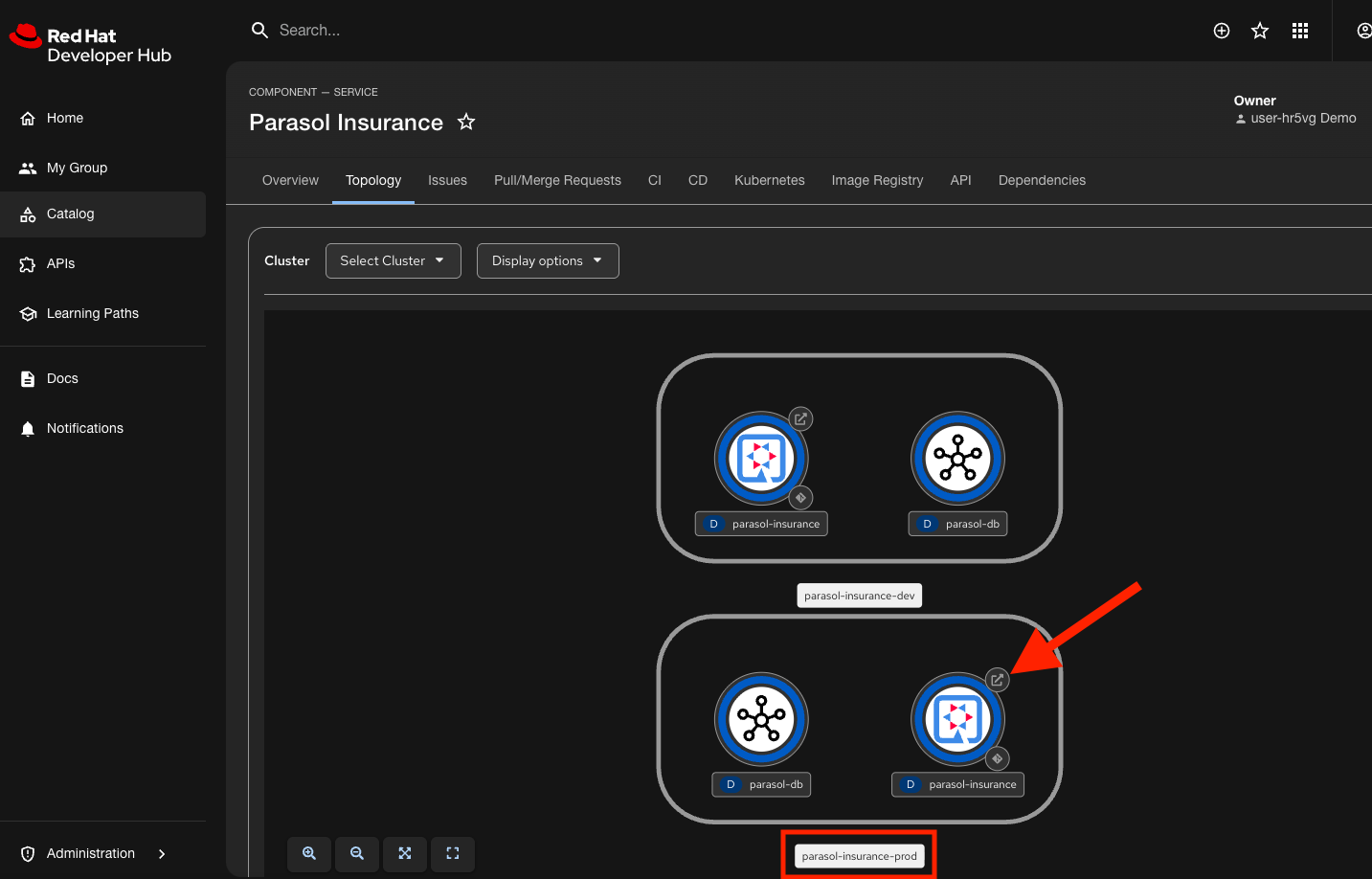The height and width of the screenshot is (879, 1372).
Task: Expand the Display options dropdown
Action: pyautogui.click(x=548, y=260)
